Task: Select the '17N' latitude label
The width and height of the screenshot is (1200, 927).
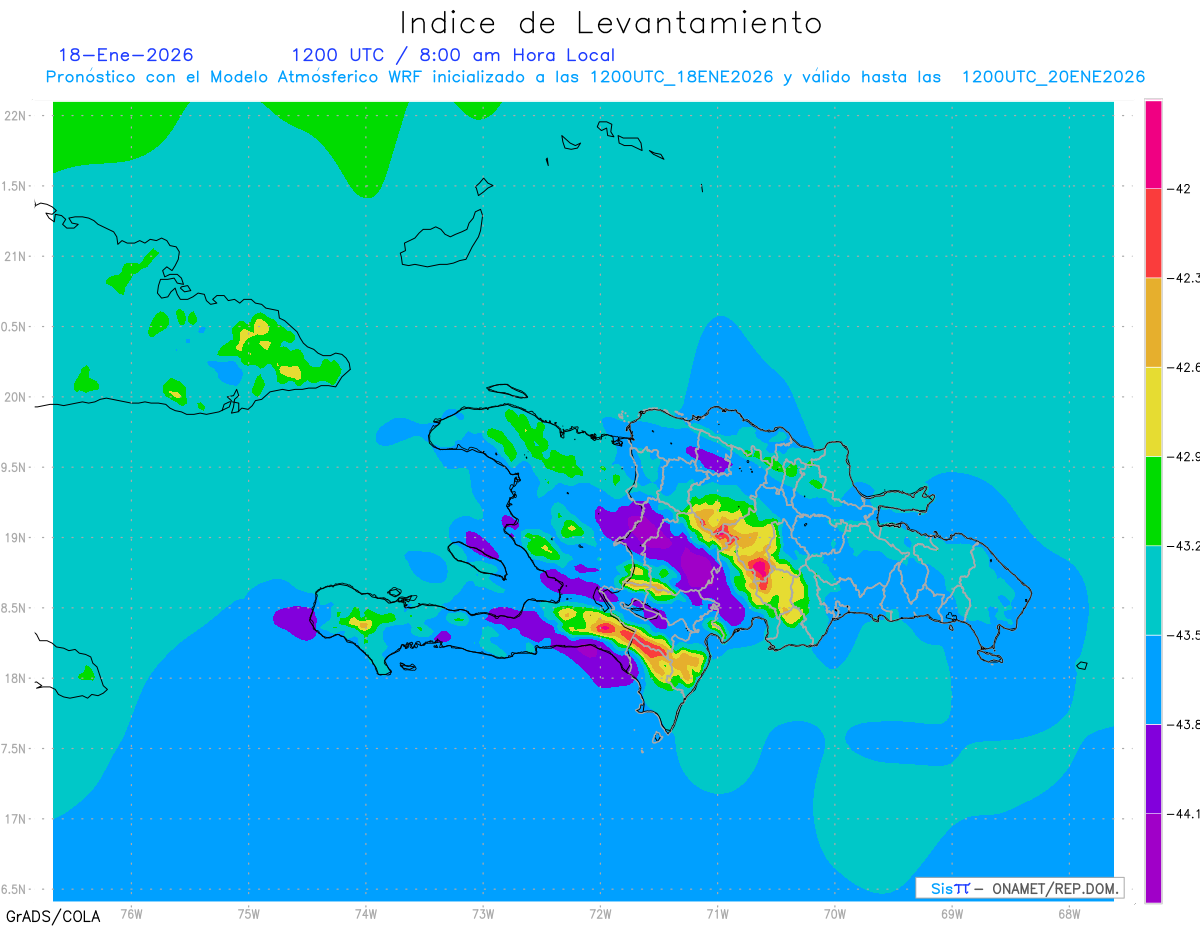Action: point(17,819)
